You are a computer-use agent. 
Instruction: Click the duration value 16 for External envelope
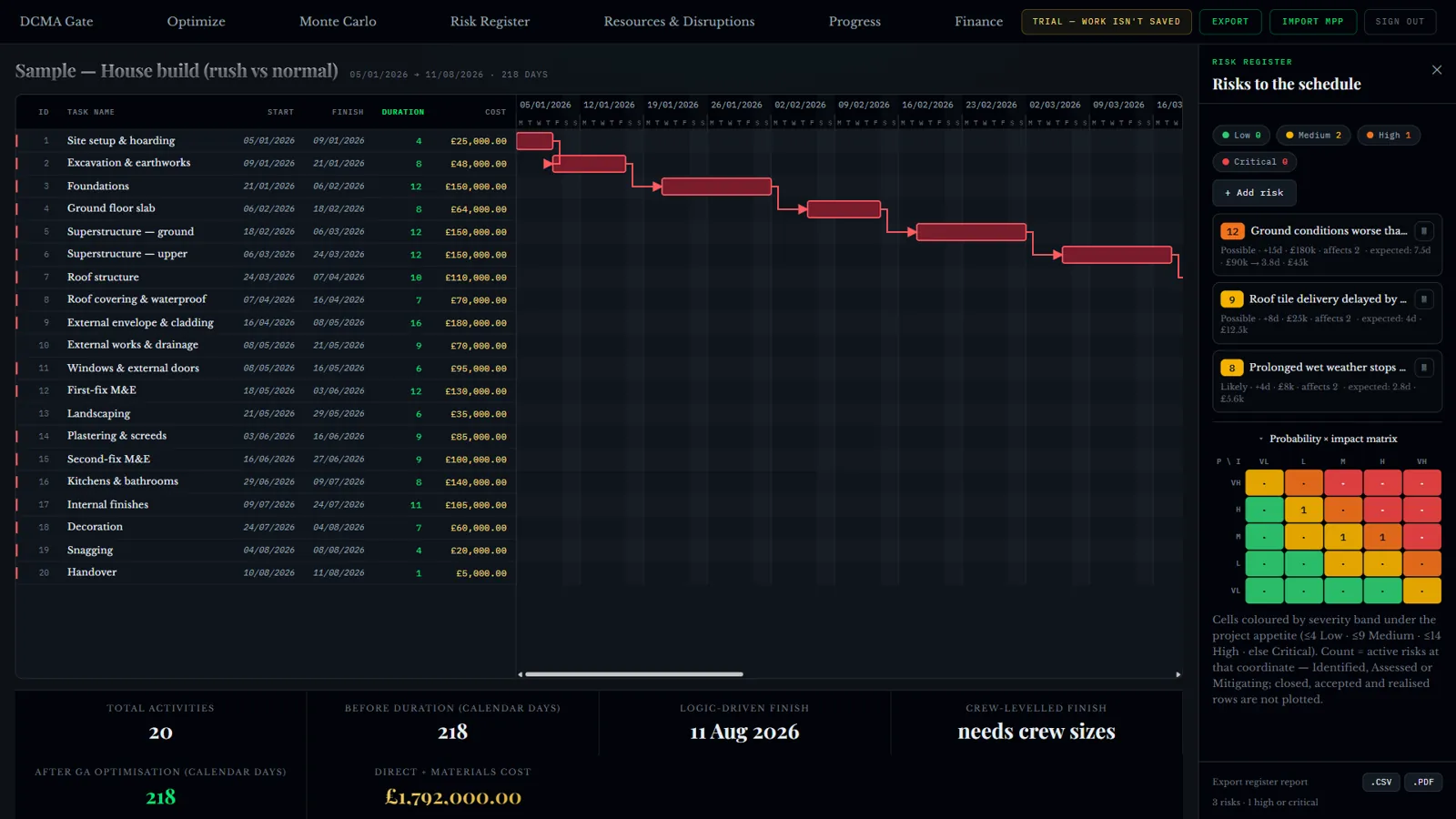coord(416,323)
